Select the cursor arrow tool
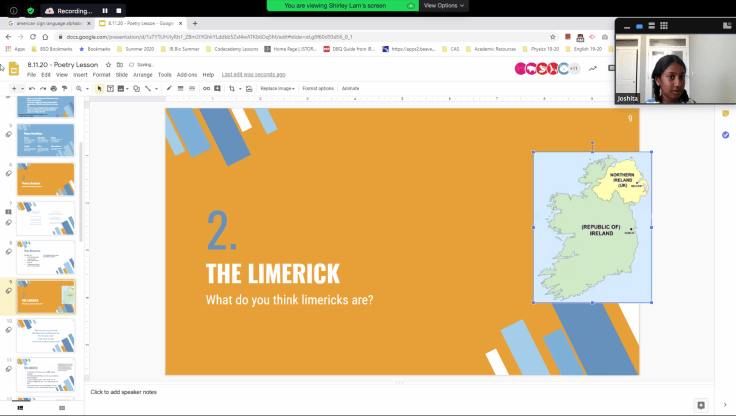The width and height of the screenshot is (736, 416). pos(99,88)
